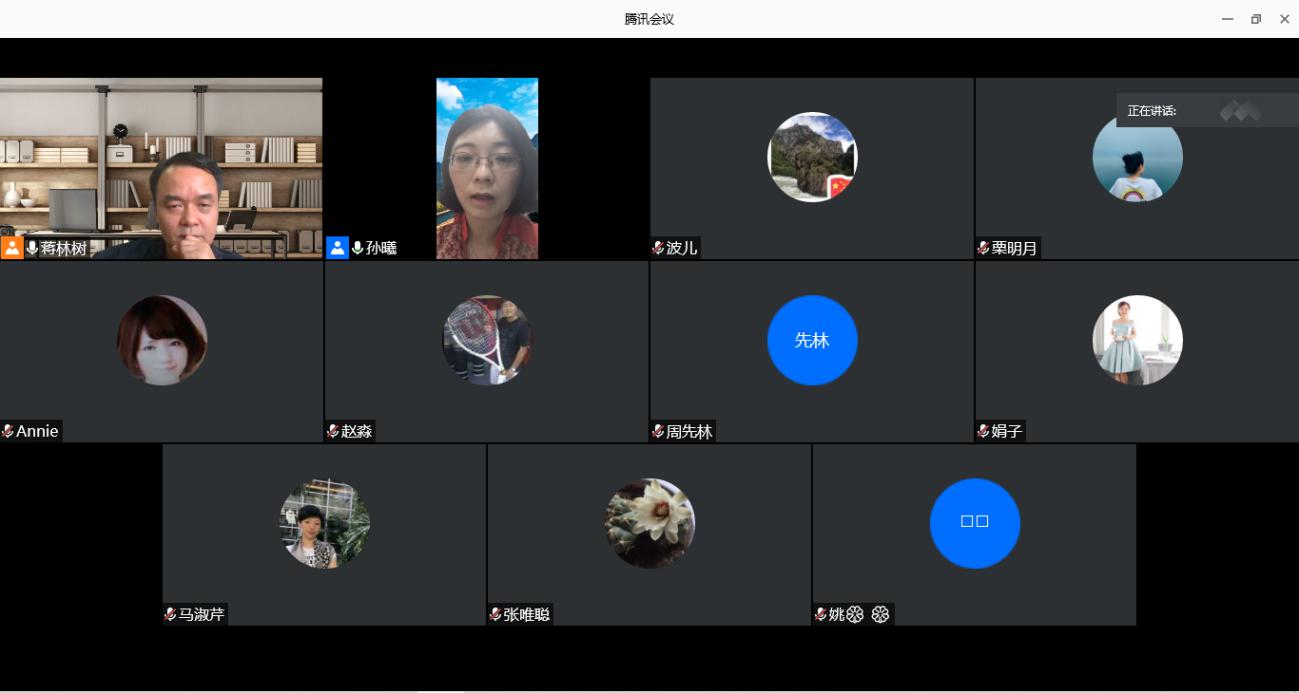Image resolution: width=1299 pixels, height=693 pixels.
Task: Click the microphone icon next to 孙曦
Action: point(358,248)
